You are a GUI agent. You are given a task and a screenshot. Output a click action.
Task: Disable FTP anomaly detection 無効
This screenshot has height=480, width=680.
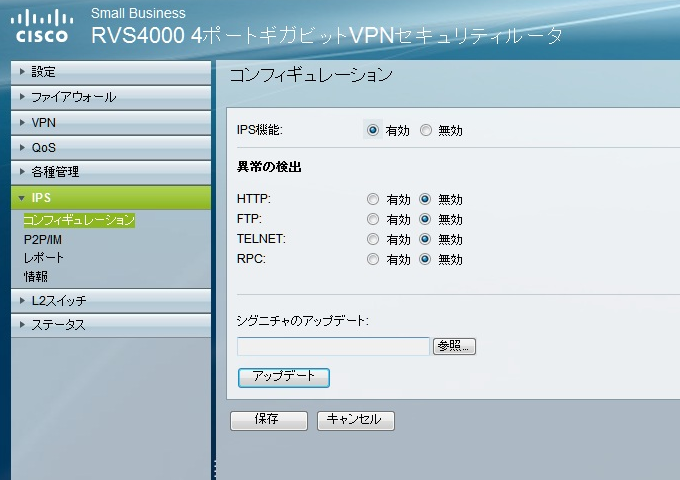coord(425,219)
